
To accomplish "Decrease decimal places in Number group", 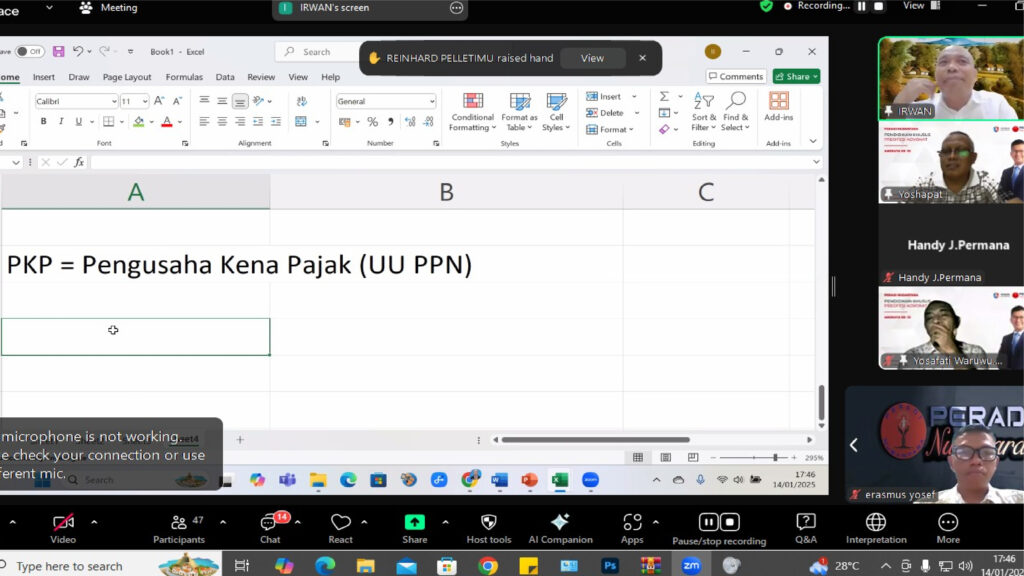I will click(428, 121).
